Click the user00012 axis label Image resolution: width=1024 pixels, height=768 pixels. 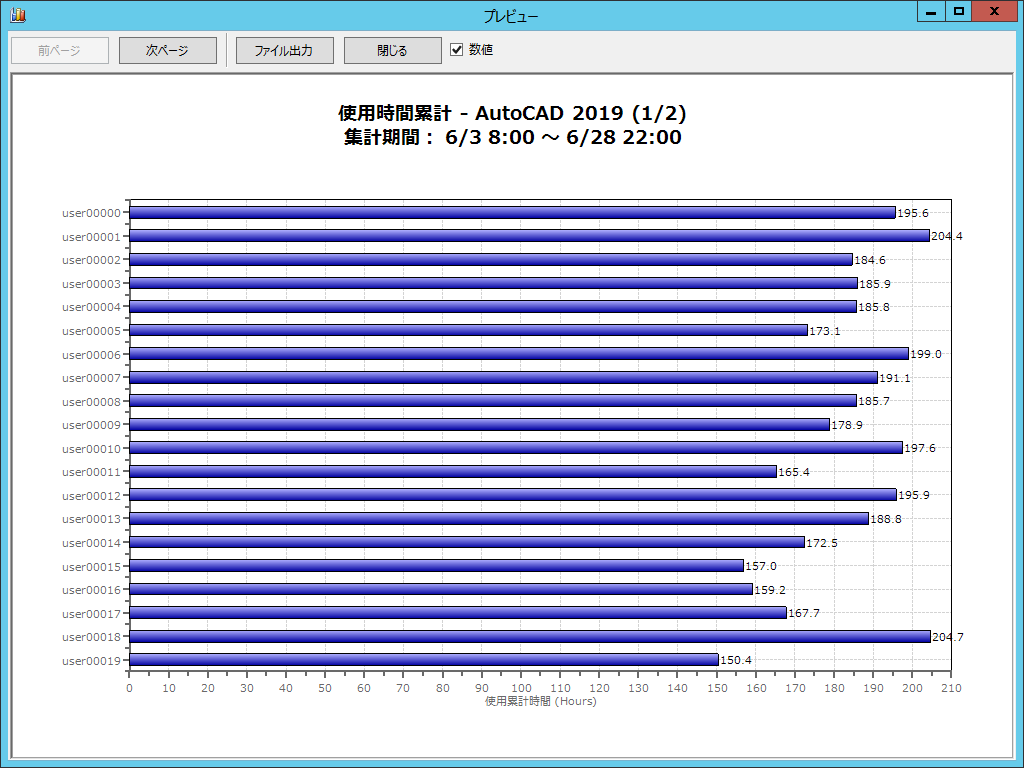(x=91, y=496)
